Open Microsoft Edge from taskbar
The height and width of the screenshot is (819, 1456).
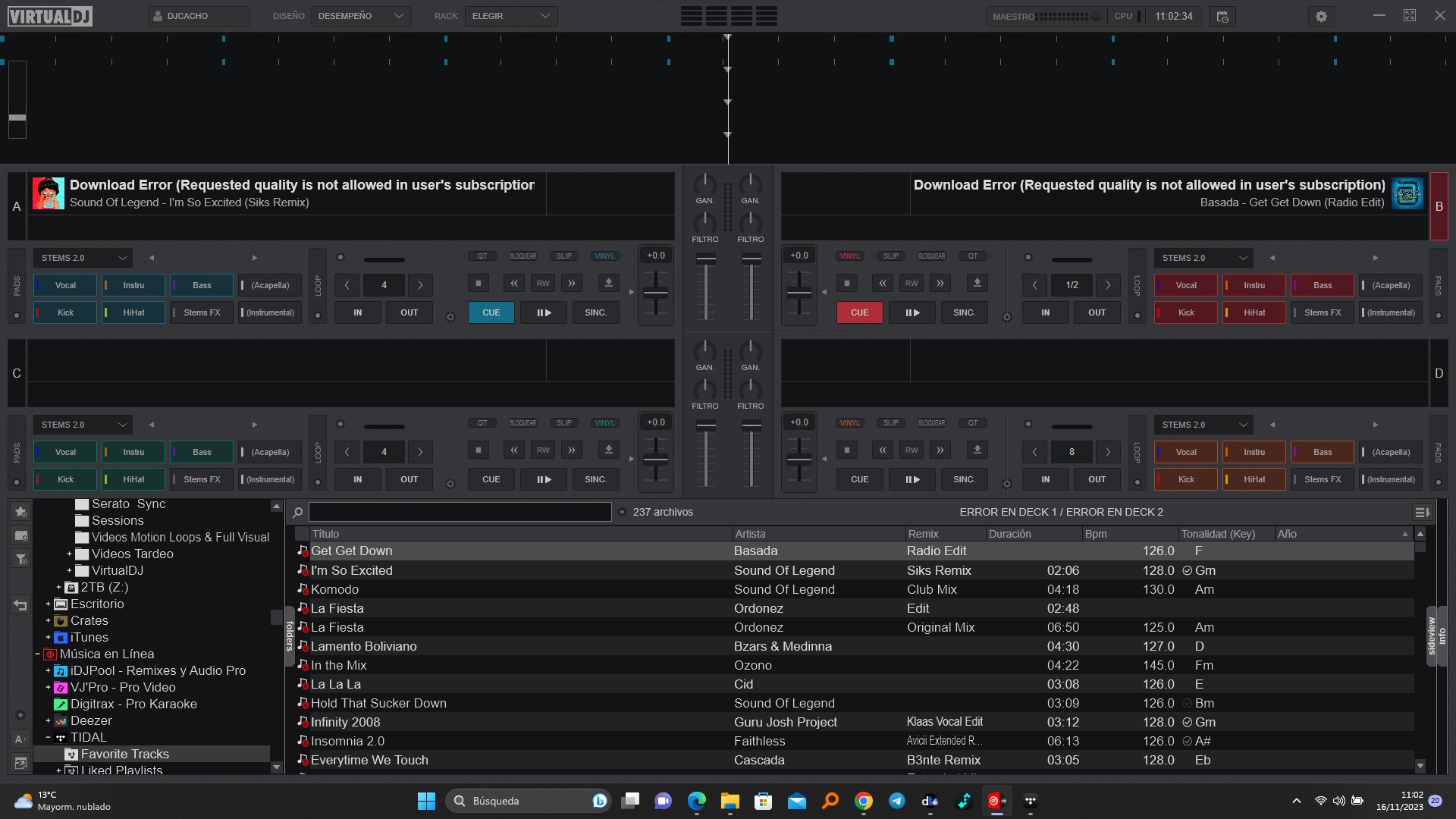coord(696,801)
